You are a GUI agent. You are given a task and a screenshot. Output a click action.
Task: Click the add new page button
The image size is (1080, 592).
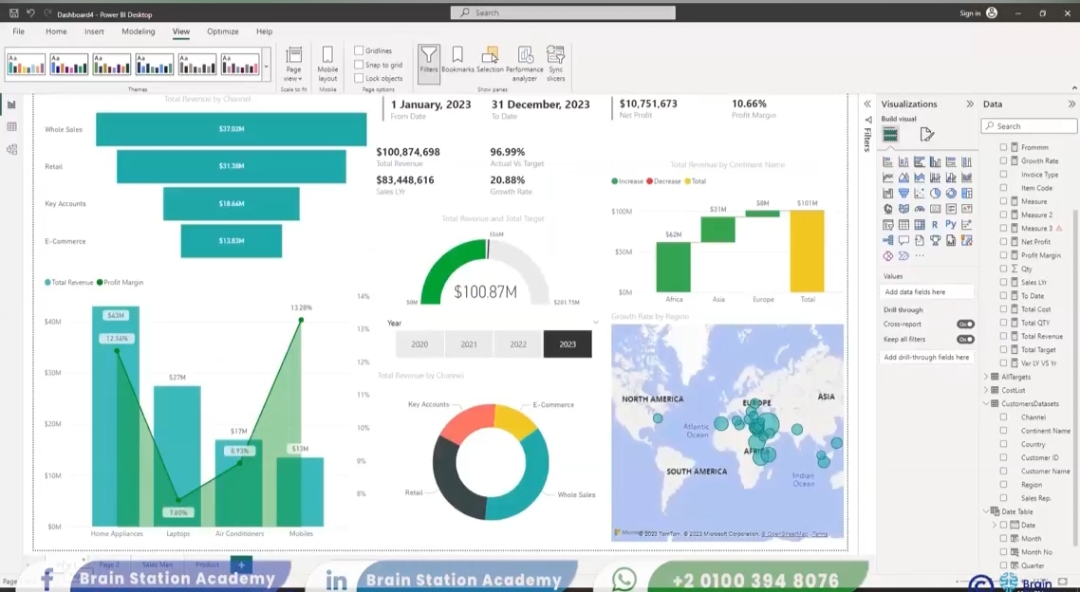[240, 565]
